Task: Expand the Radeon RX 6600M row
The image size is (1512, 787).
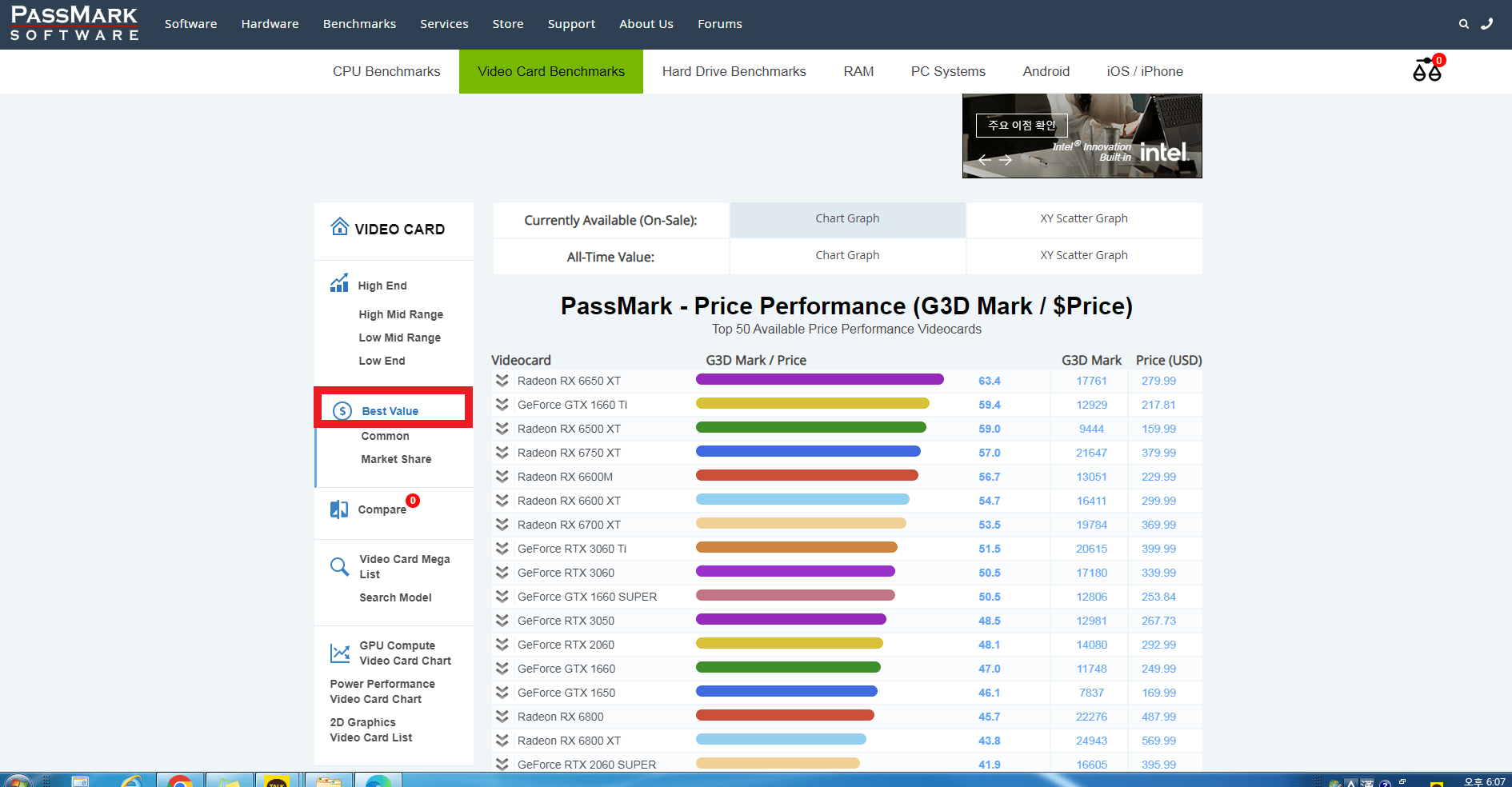Action: tap(502, 477)
